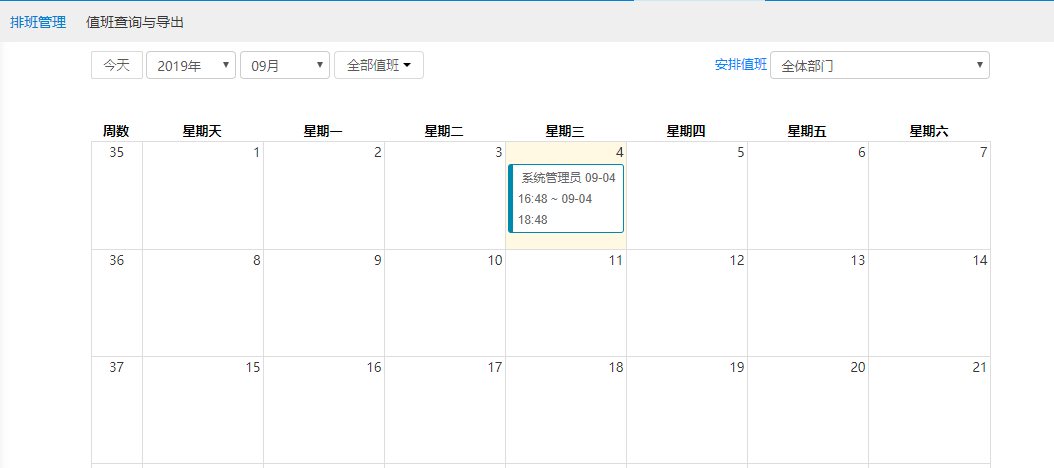Open the 全体部门 department selector
Viewport: 1054px width, 468px height.
879,65
